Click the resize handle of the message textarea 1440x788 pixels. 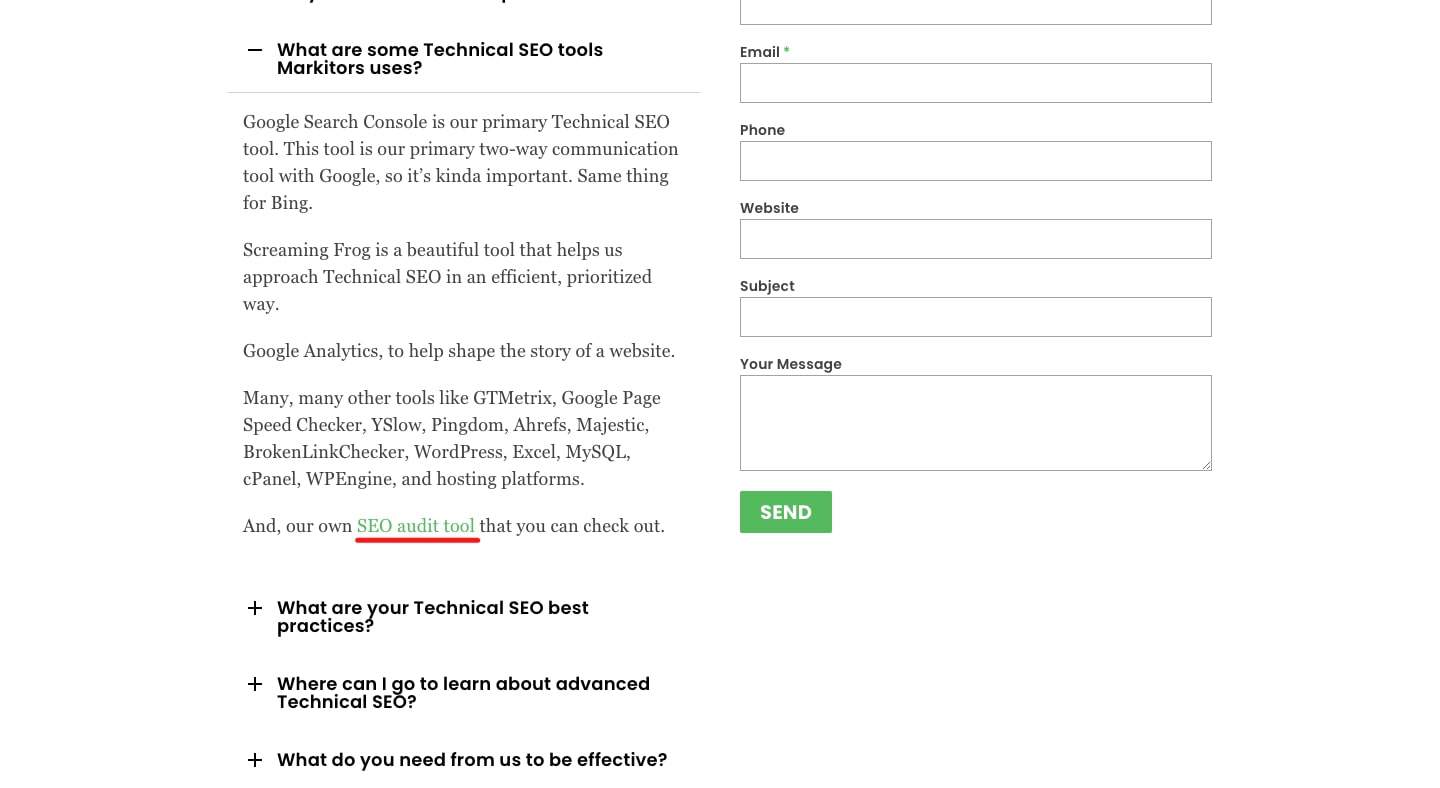point(1206,463)
